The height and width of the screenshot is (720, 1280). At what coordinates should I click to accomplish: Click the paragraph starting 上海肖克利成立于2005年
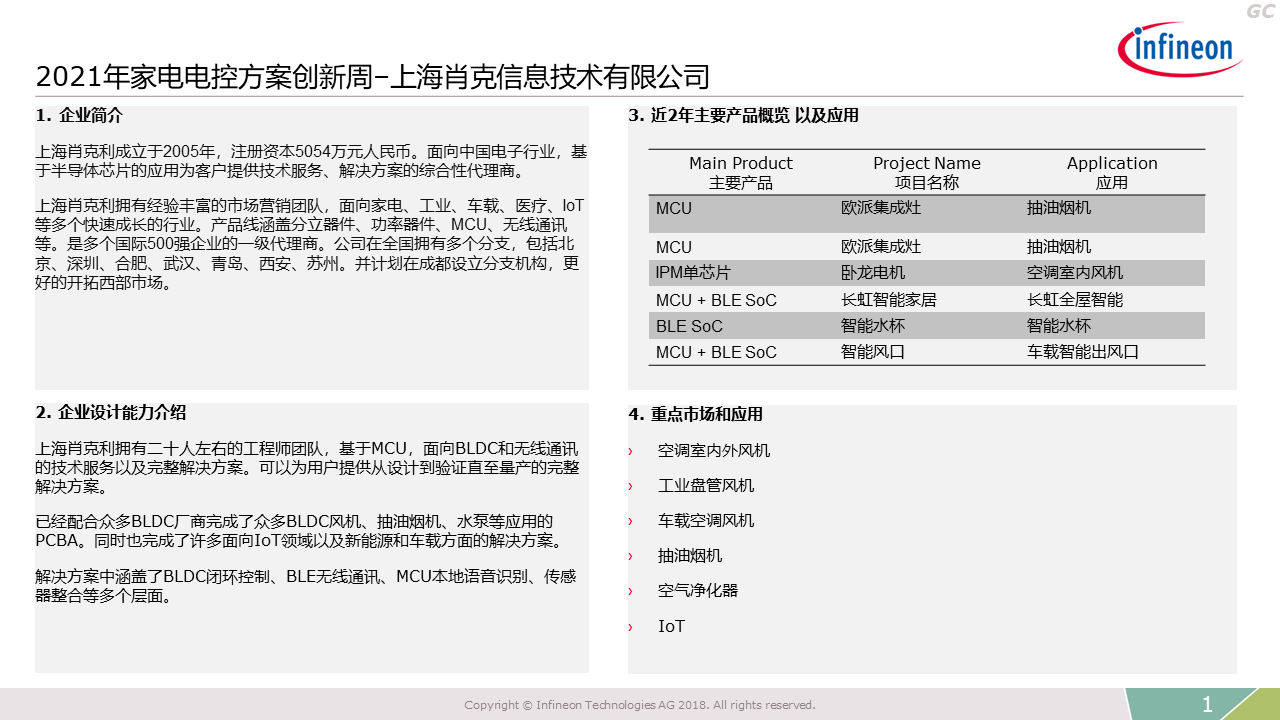pyautogui.click(x=311, y=161)
